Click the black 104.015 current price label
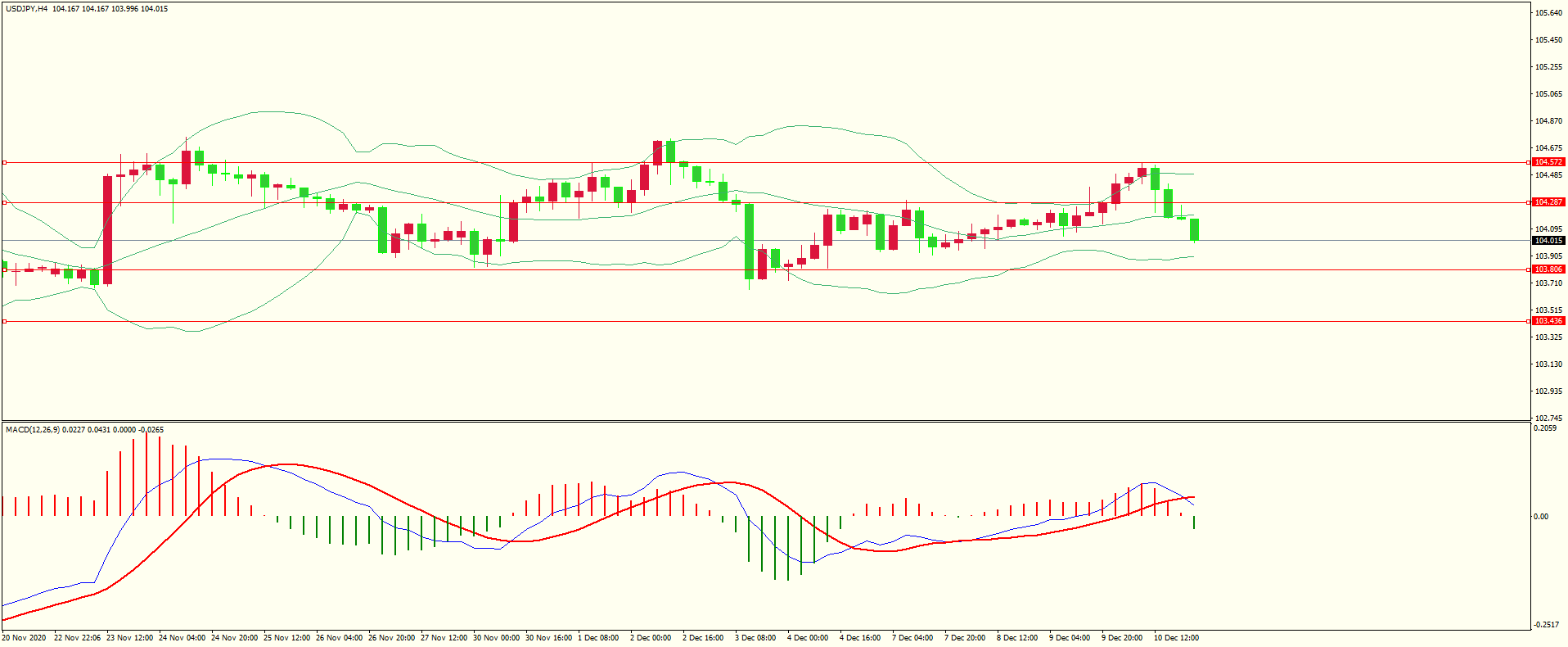The width and height of the screenshot is (1568, 647). coord(1548,241)
